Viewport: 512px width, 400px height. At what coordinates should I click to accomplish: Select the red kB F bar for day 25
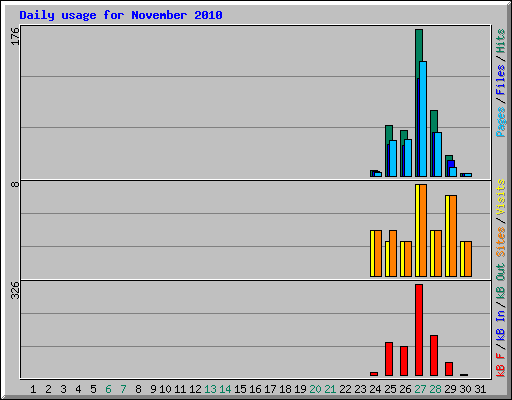click(x=389, y=359)
